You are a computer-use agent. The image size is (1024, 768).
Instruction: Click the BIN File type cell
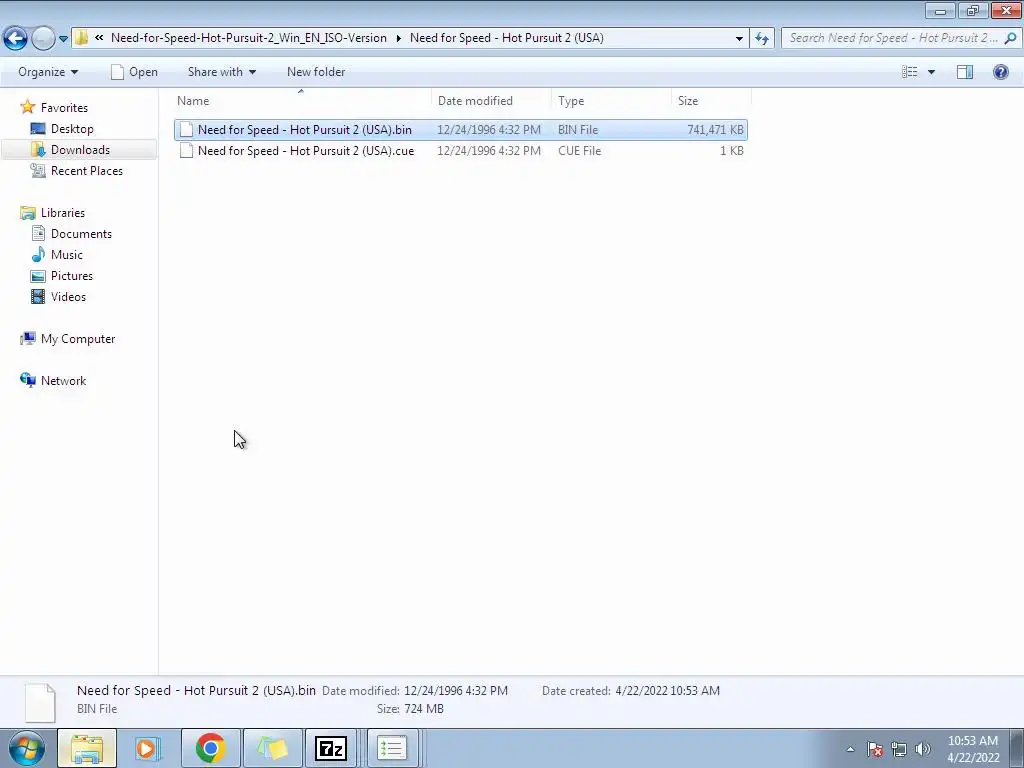point(578,130)
